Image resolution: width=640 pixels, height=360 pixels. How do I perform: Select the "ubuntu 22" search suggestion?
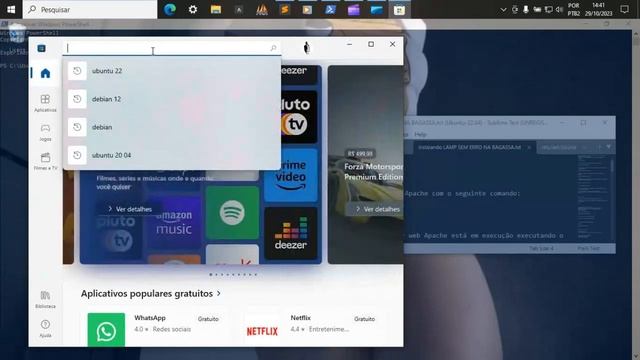(172, 71)
